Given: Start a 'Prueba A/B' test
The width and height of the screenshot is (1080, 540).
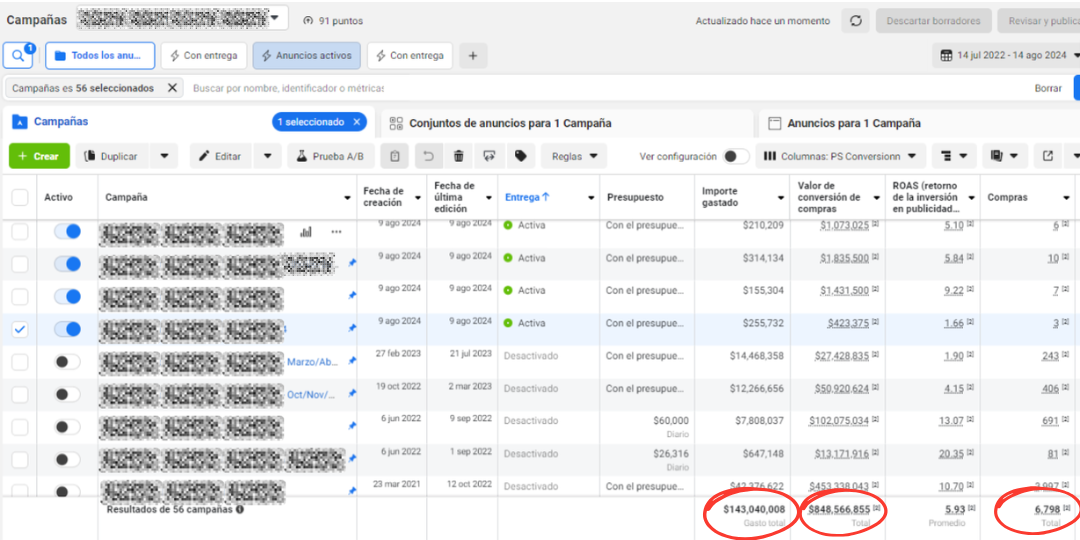Looking at the screenshot, I should coord(331,156).
